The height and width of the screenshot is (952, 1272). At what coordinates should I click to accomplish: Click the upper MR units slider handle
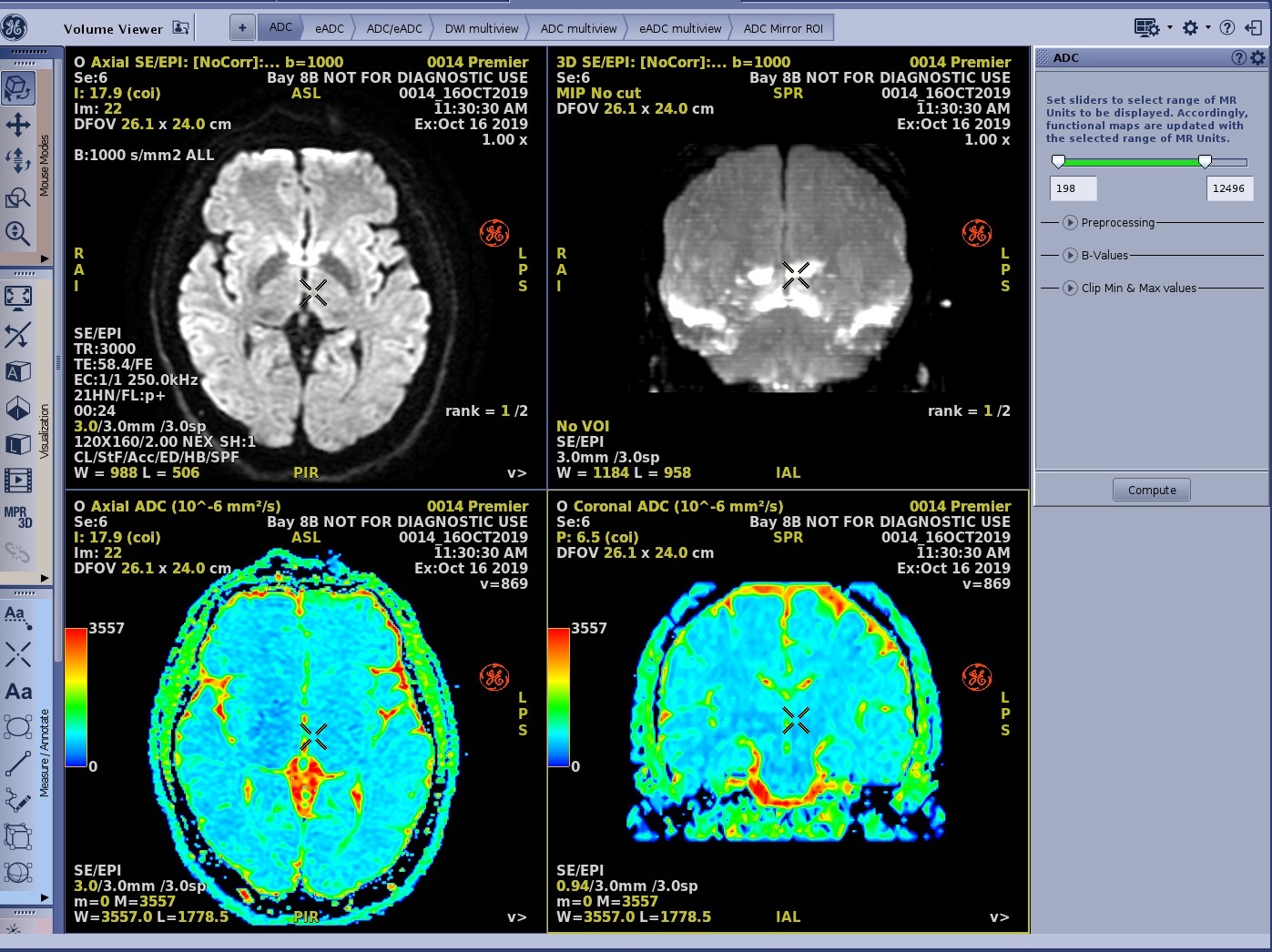1205,162
